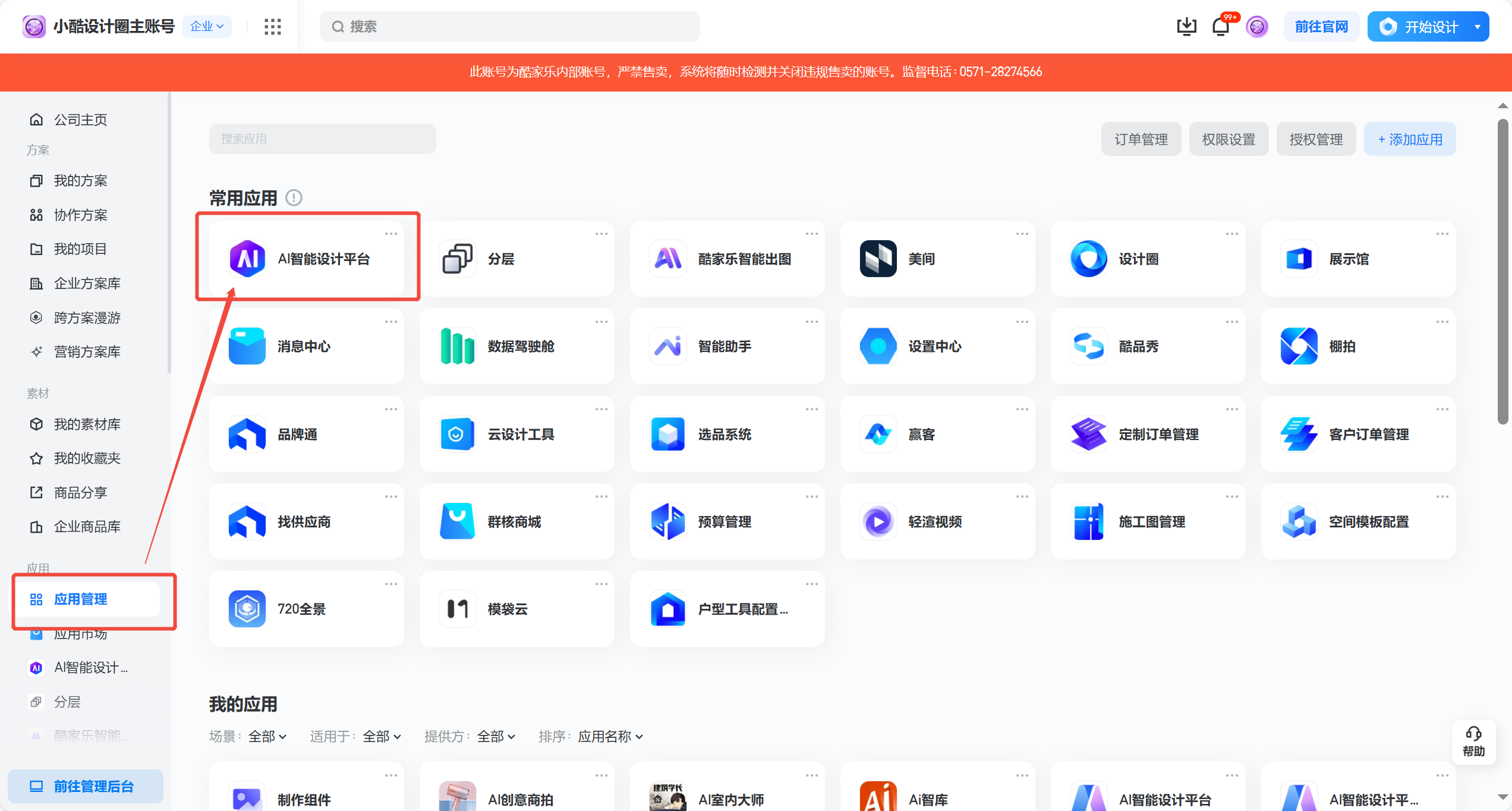This screenshot has width=1512, height=811.
Task: Click the notification bell icon
Action: coord(1220,27)
